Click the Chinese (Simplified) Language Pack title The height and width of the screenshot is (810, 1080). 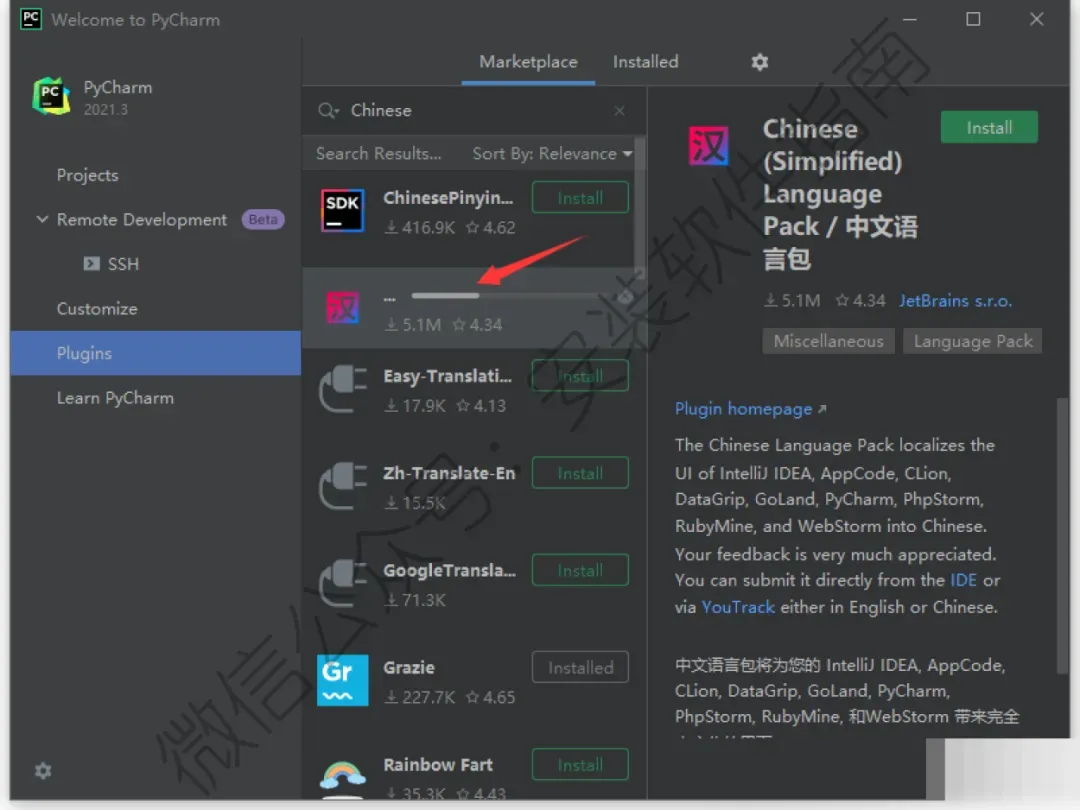click(840, 194)
